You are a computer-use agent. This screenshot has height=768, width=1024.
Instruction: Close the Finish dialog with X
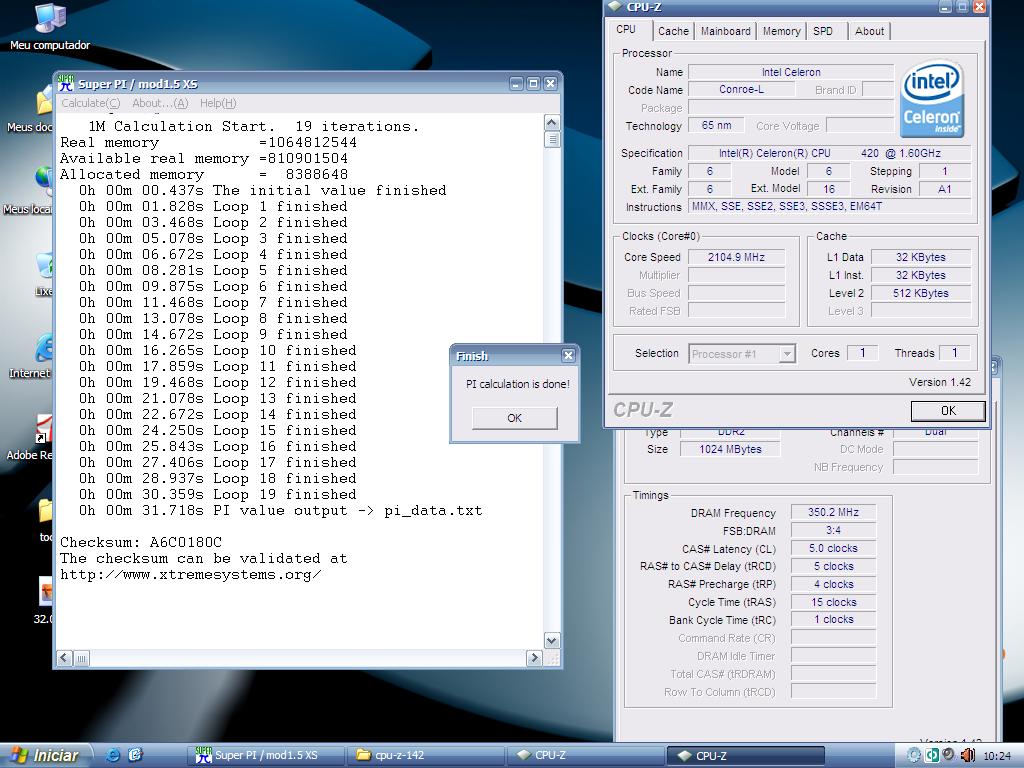pyautogui.click(x=568, y=356)
